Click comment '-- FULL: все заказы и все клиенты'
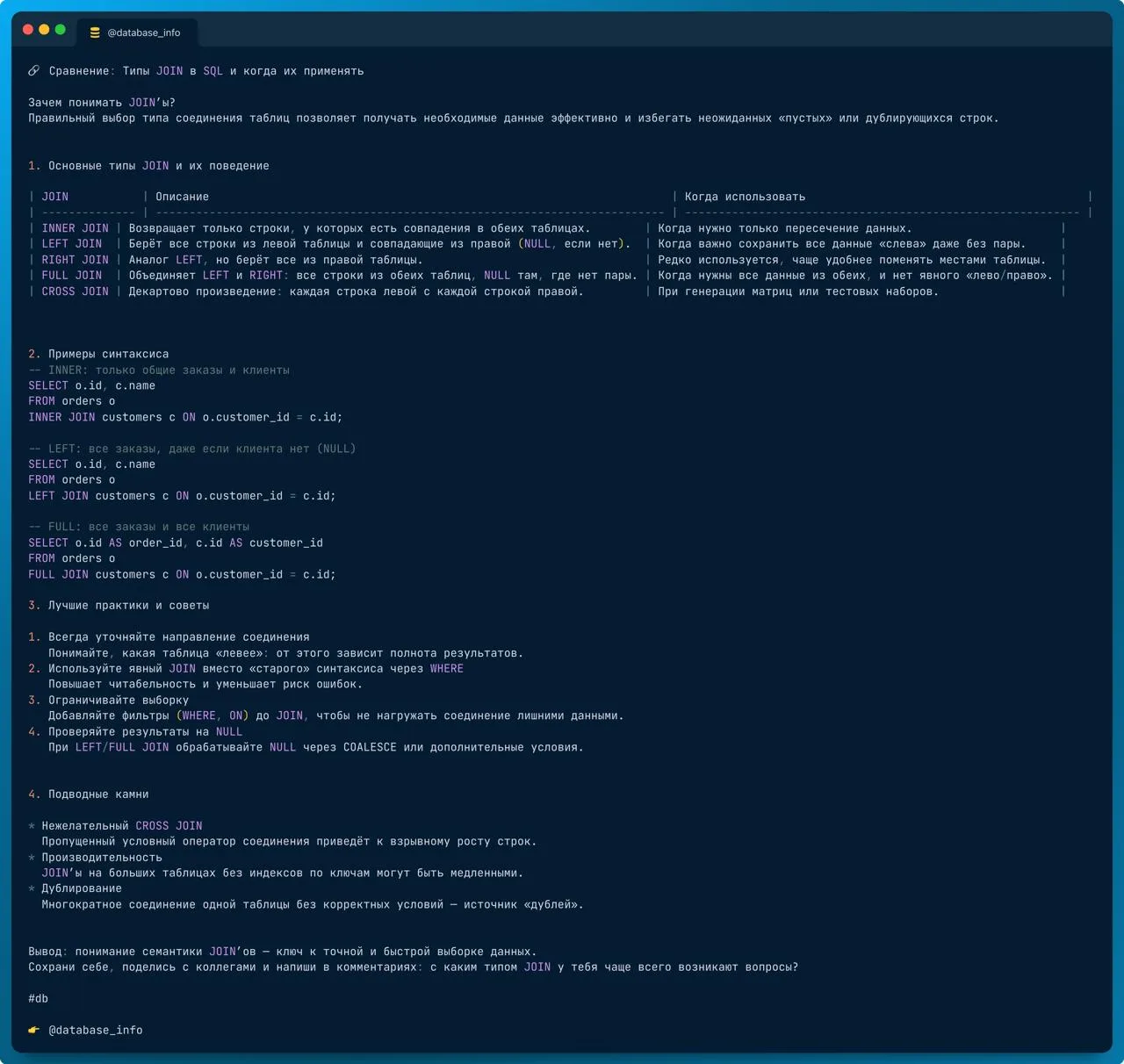 pos(139,528)
